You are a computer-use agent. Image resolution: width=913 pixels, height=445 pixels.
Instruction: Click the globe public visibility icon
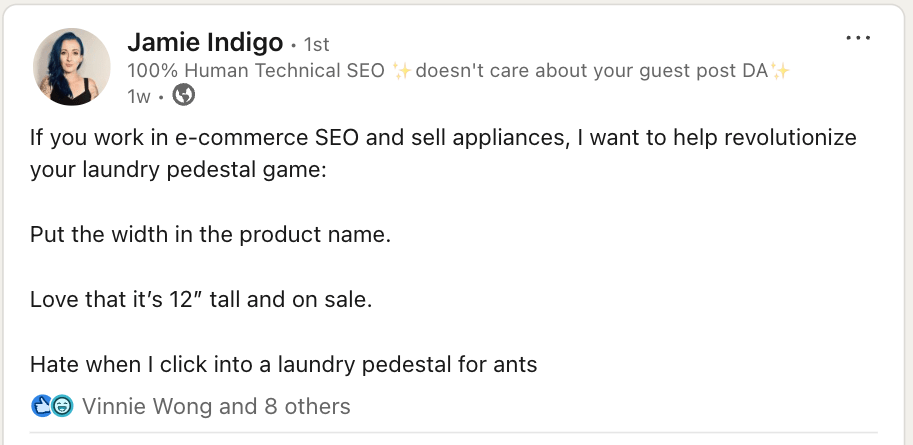pyautogui.click(x=183, y=96)
